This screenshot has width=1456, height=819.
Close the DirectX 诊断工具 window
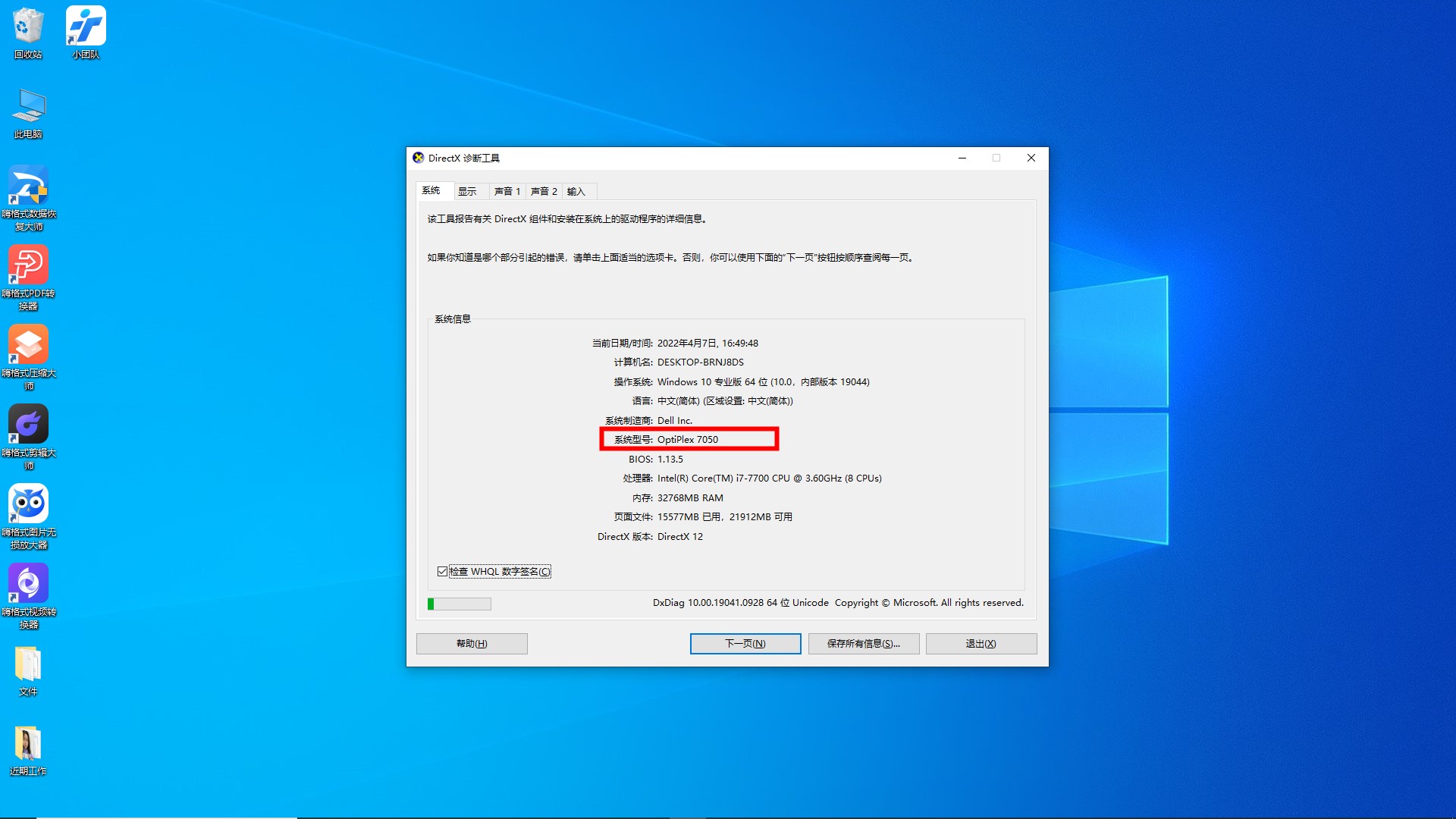[1031, 158]
